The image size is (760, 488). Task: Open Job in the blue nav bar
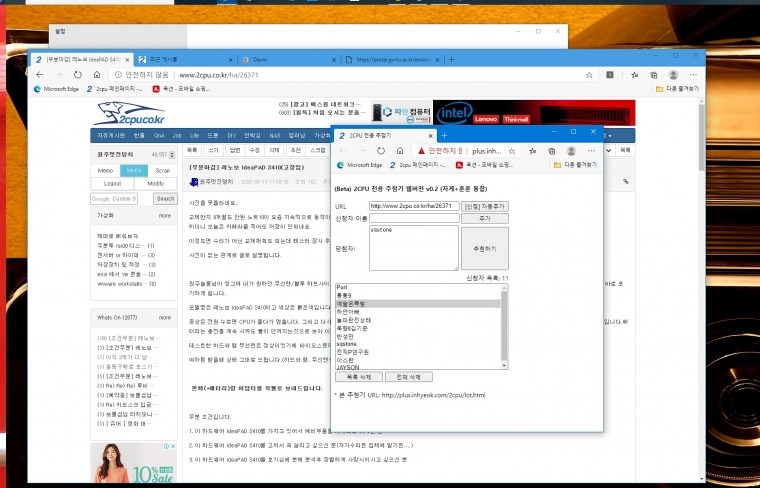click(177, 136)
